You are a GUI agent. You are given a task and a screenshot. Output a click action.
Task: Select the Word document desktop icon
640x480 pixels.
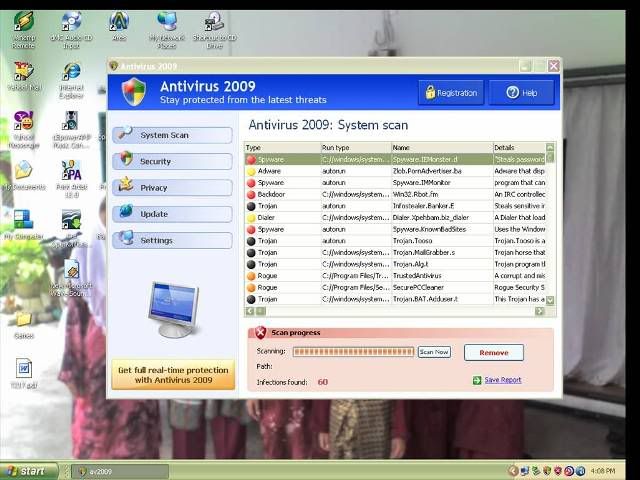pyautogui.click(x=24, y=374)
